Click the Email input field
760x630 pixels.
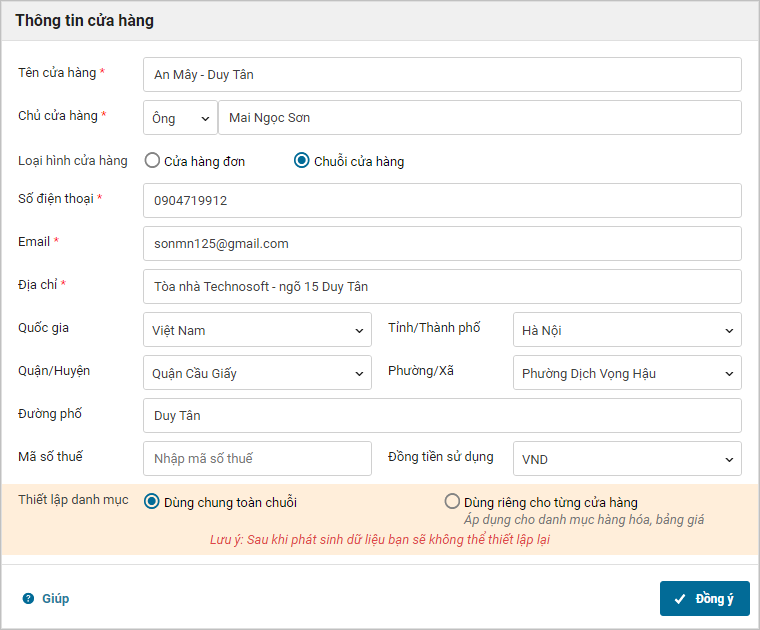(442, 244)
